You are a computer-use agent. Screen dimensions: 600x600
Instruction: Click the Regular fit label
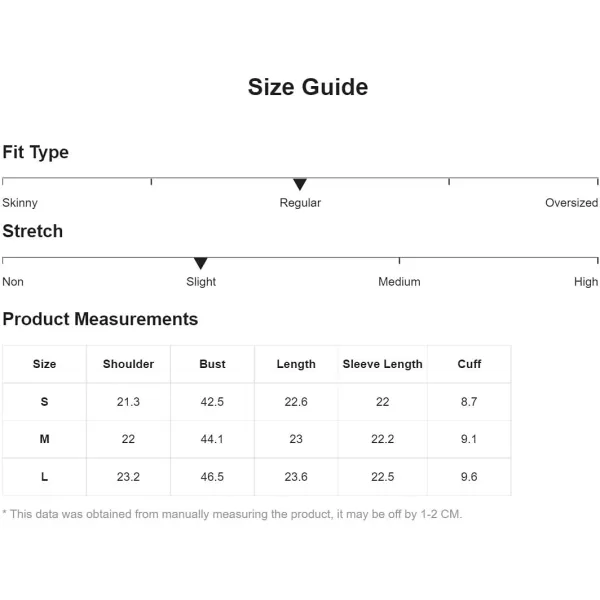(300, 203)
